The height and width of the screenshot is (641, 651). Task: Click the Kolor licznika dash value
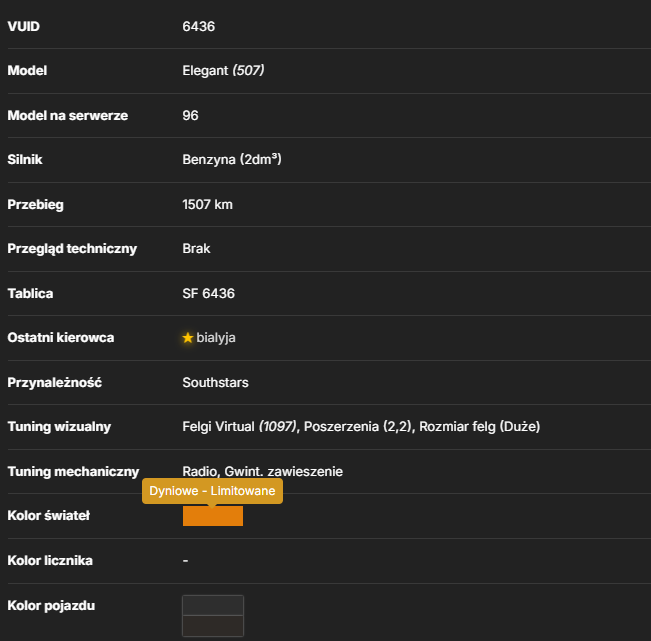185,561
